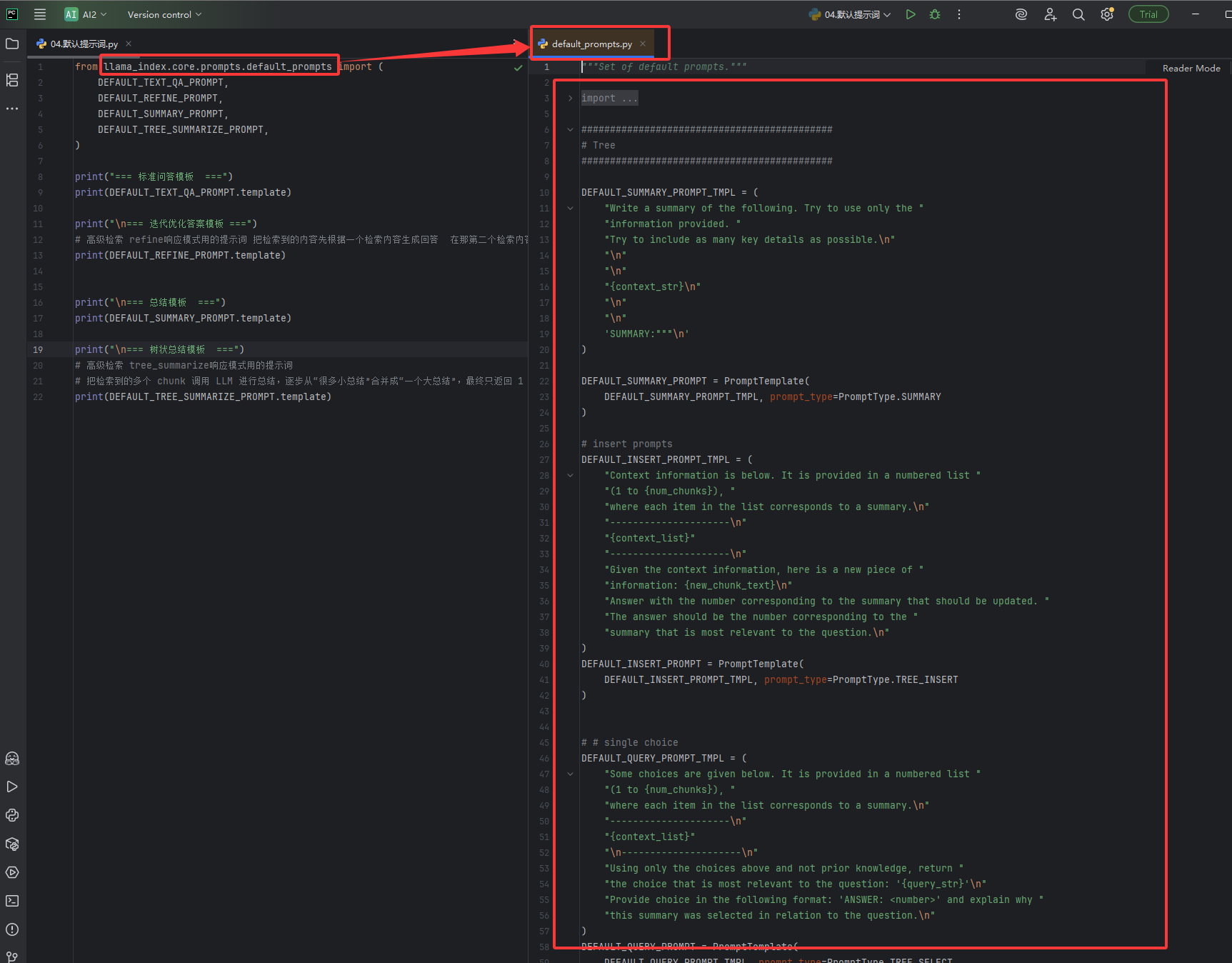Show more tool windows ellipsis

pyautogui.click(x=12, y=109)
